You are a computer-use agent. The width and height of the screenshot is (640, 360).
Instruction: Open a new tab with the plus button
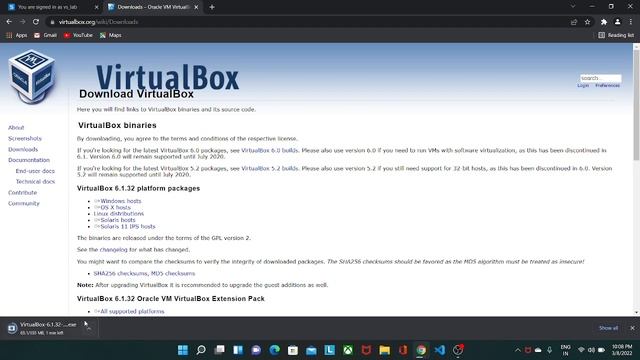coord(212,7)
